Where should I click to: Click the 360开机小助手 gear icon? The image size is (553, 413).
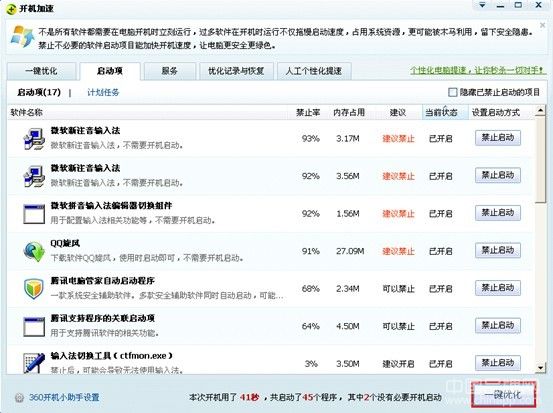(19, 398)
